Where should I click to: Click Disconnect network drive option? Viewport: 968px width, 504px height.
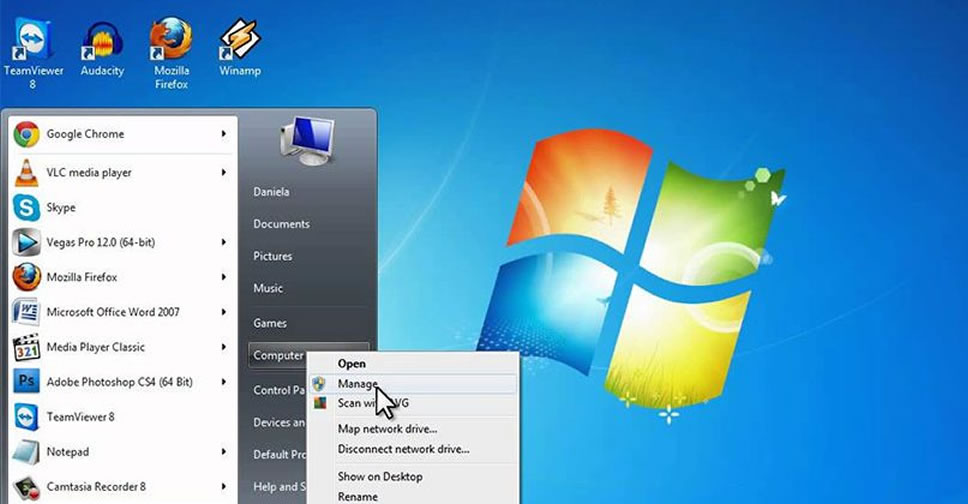[403, 449]
